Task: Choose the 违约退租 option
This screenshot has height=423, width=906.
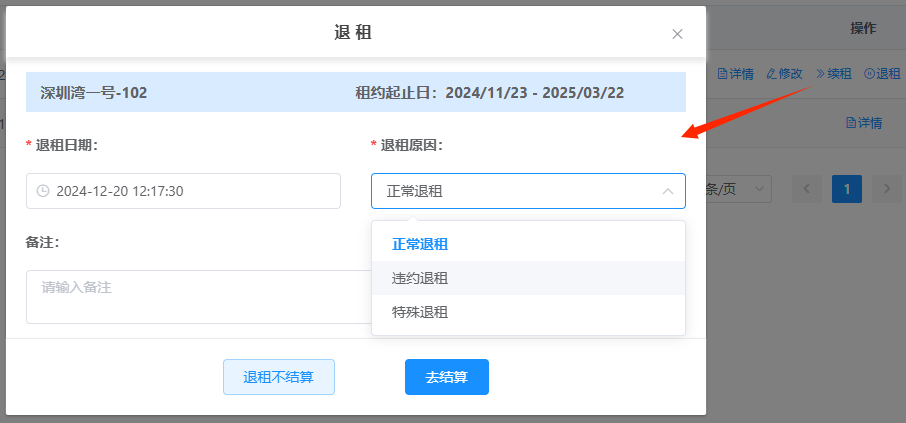Action: (x=420, y=278)
